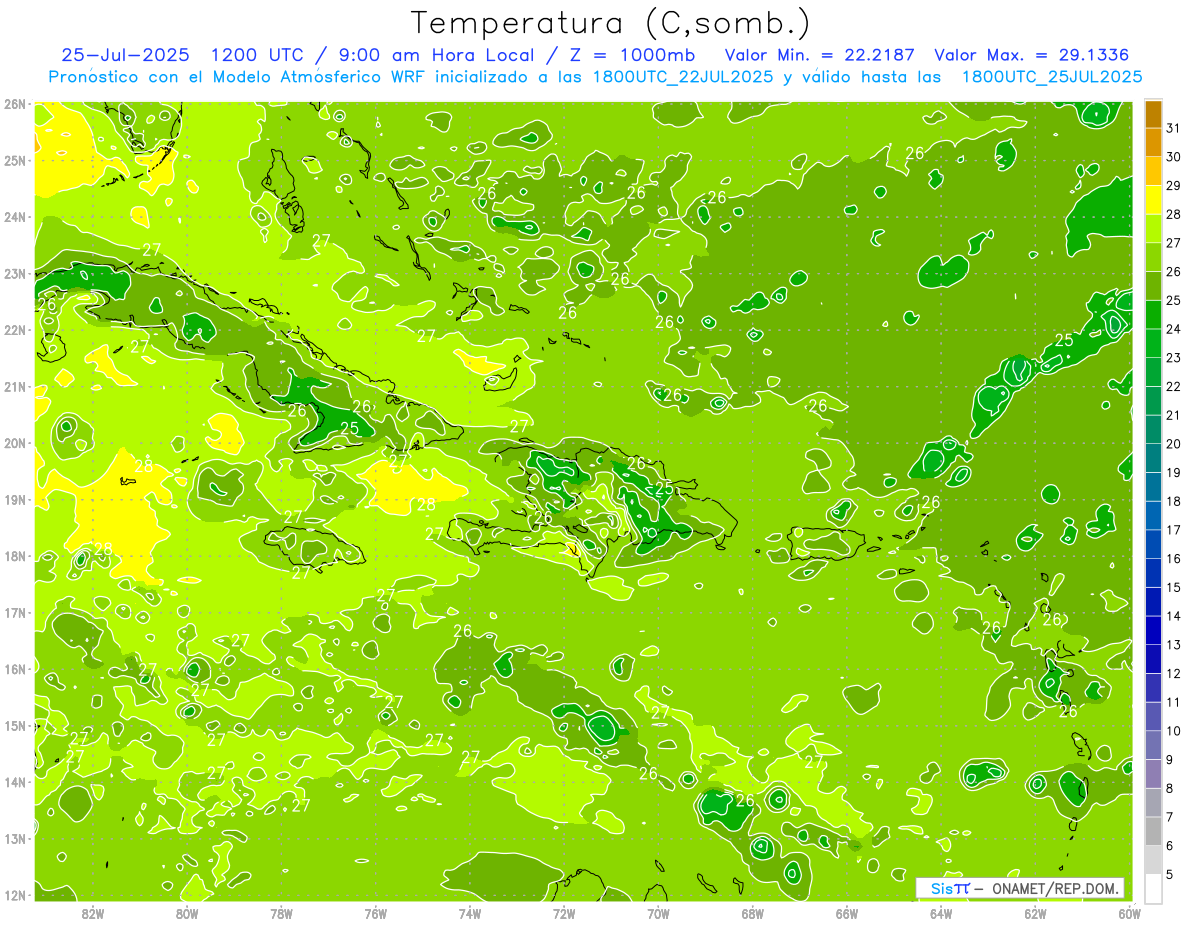Click the legend value "20" on color bar

tap(1174, 443)
